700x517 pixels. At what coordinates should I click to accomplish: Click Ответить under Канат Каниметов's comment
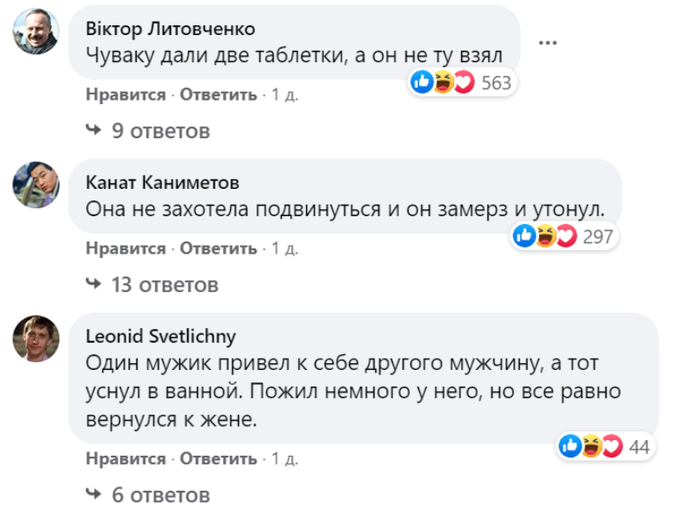(x=218, y=248)
